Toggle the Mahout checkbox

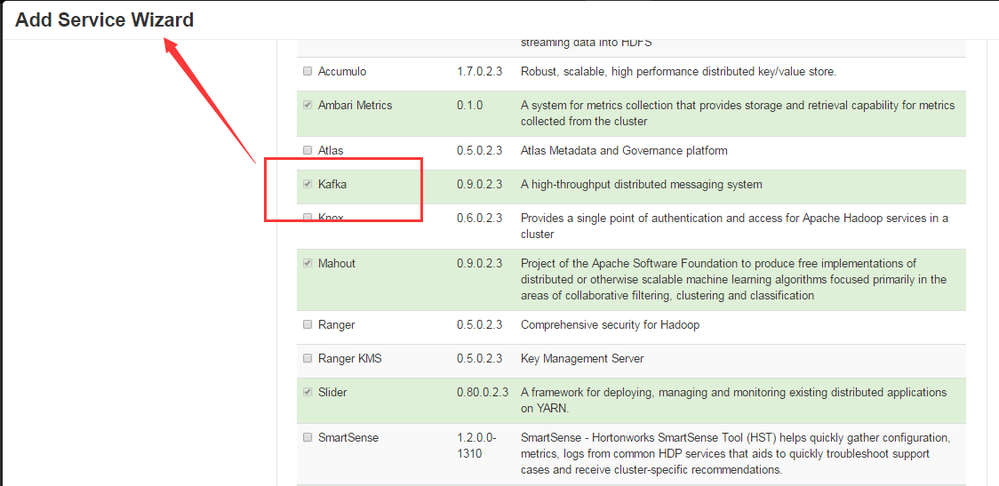pyautogui.click(x=308, y=263)
